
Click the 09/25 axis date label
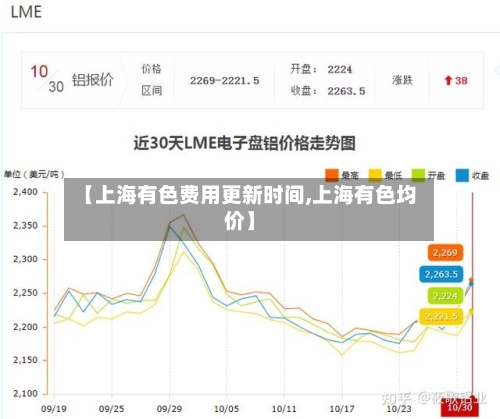pos(111,408)
